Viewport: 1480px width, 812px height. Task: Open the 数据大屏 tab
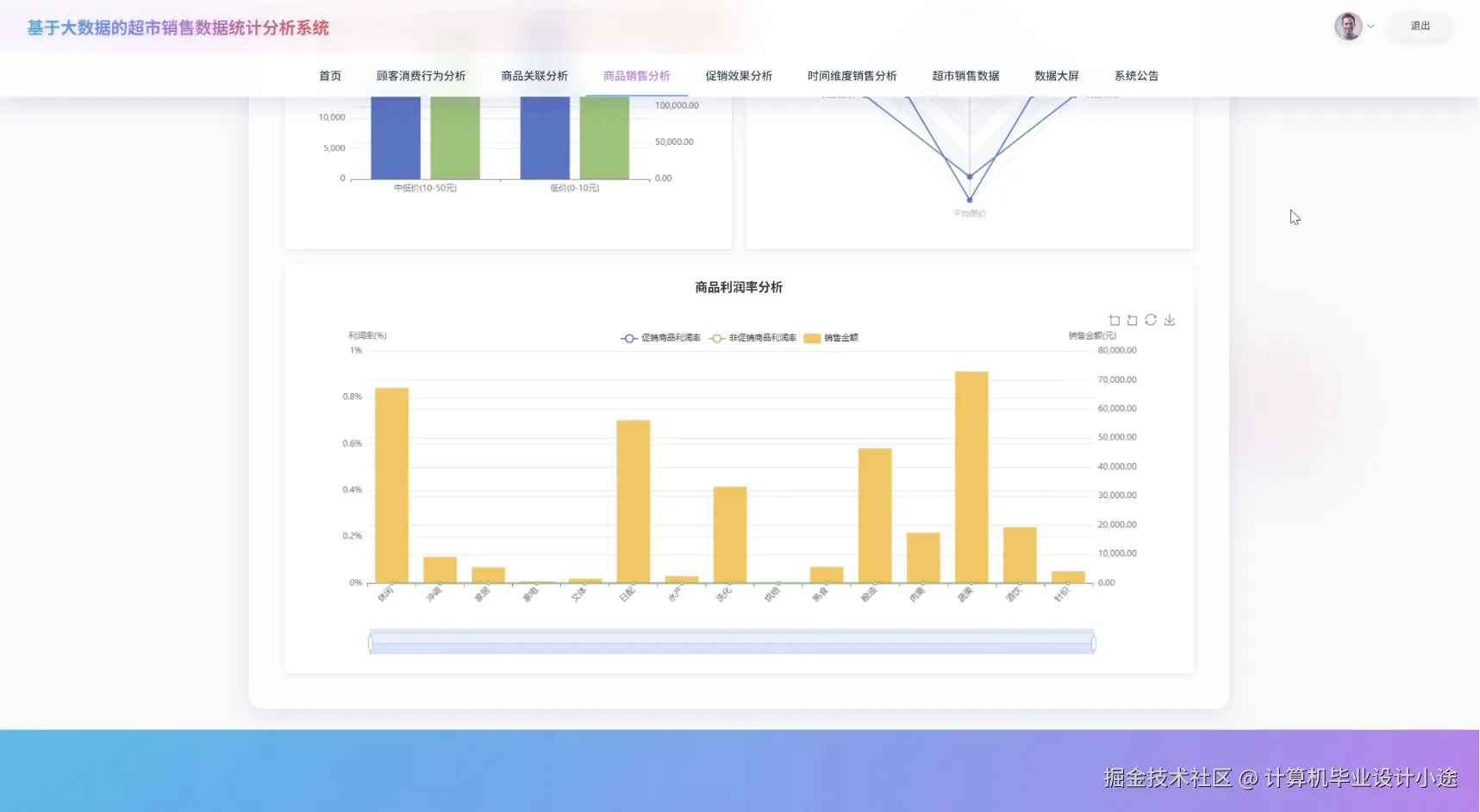[1057, 76]
